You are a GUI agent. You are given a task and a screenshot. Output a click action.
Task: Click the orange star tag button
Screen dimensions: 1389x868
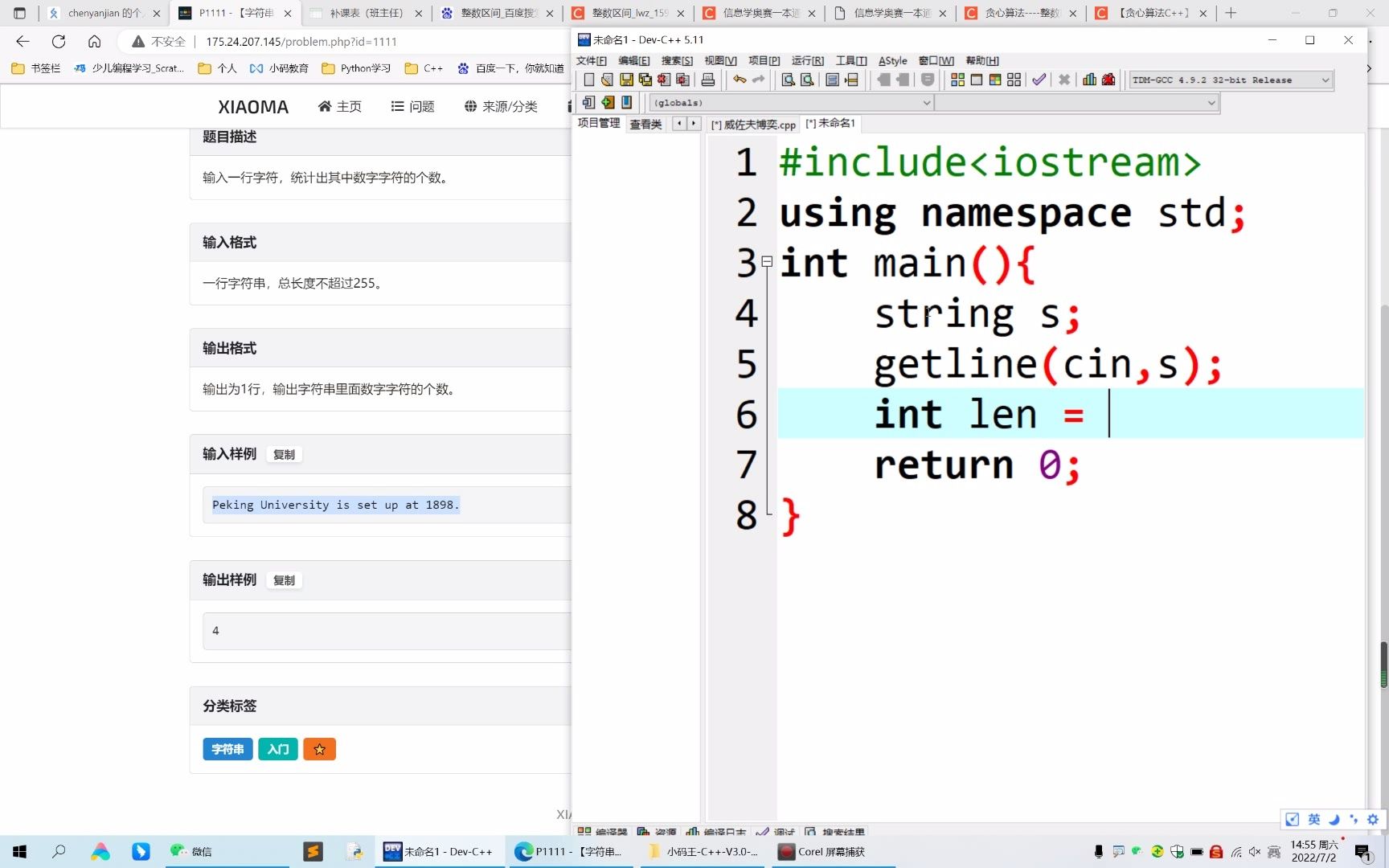coord(319,749)
